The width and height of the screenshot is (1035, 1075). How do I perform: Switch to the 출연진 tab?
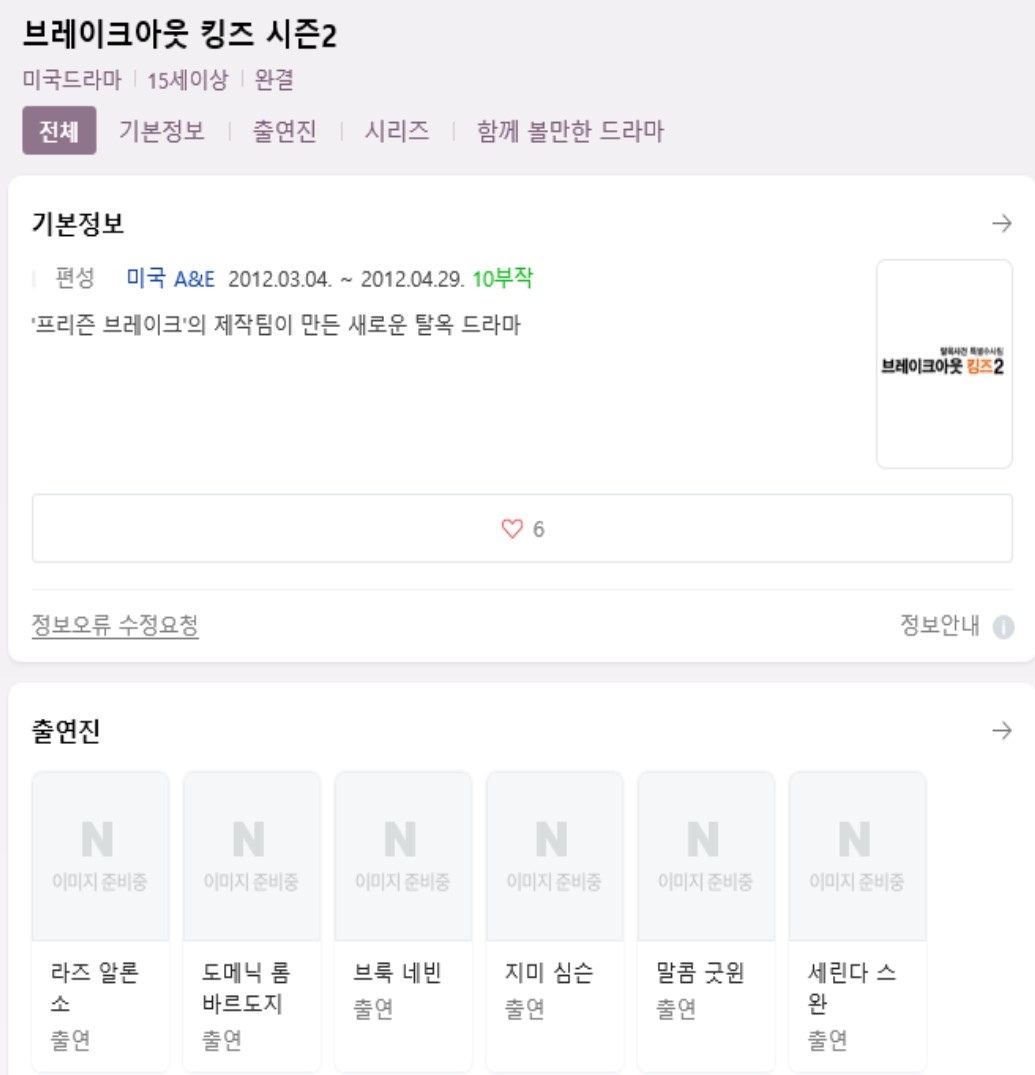click(284, 130)
